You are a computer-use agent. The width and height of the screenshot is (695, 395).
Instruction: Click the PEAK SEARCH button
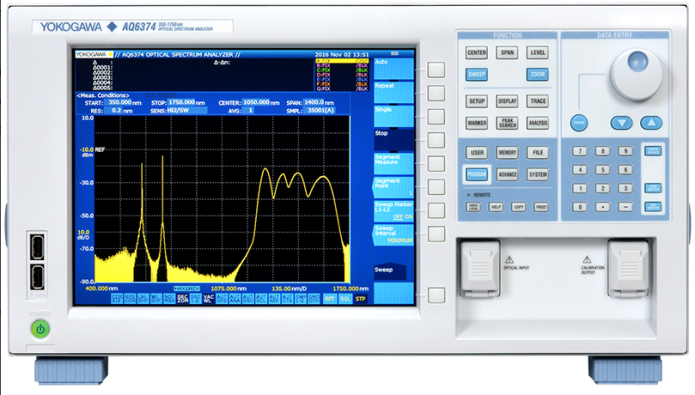point(507,123)
